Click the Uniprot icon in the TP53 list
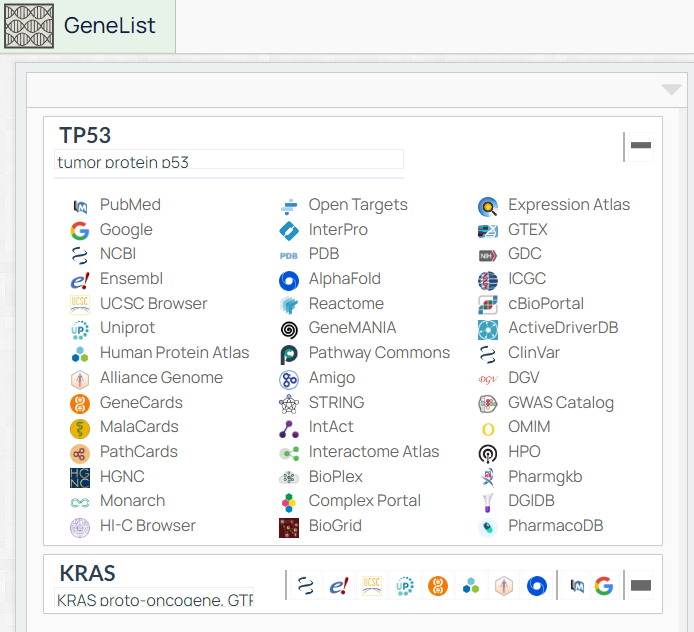Image resolution: width=694 pixels, height=632 pixels. (x=80, y=329)
